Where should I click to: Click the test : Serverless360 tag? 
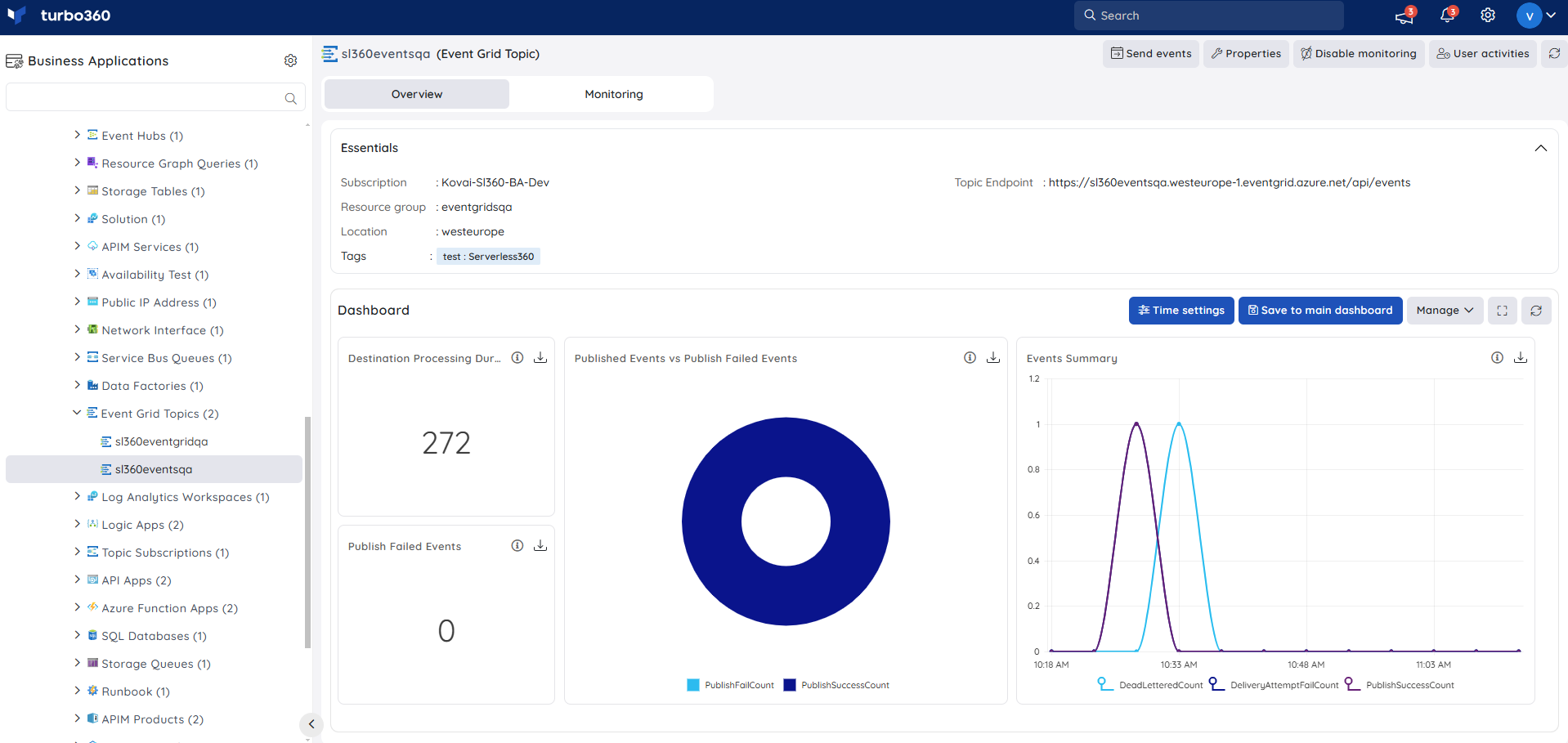[488, 257]
